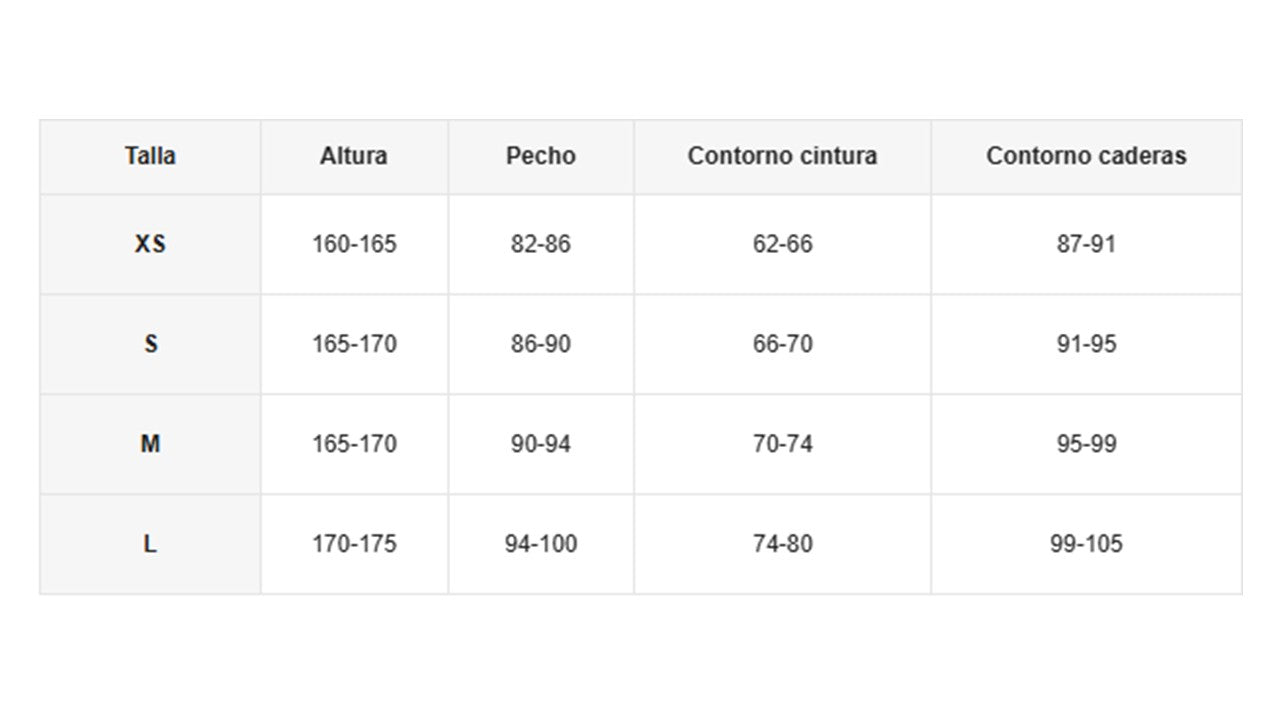Select the S size row label
This screenshot has height=720, width=1280.
pyautogui.click(x=150, y=344)
